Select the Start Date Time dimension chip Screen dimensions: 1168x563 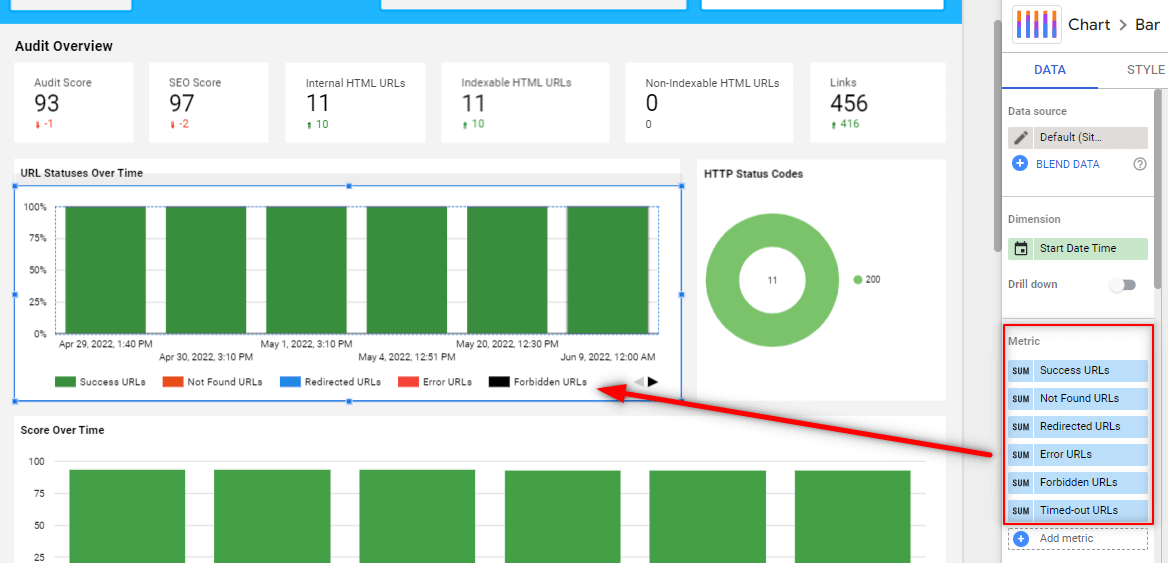(x=1078, y=249)
